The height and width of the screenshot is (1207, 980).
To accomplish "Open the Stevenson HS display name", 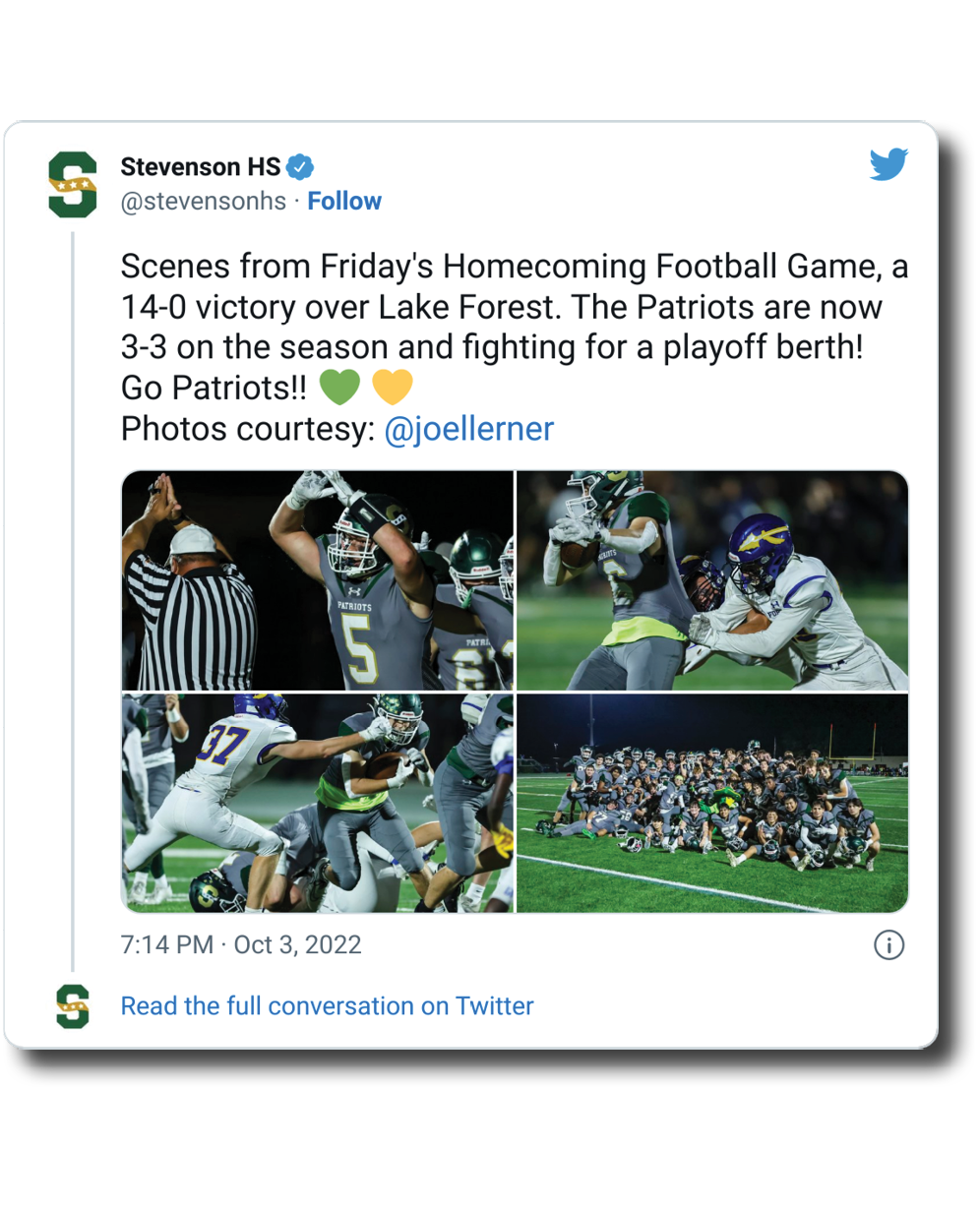I will click(x=200, y=167).
